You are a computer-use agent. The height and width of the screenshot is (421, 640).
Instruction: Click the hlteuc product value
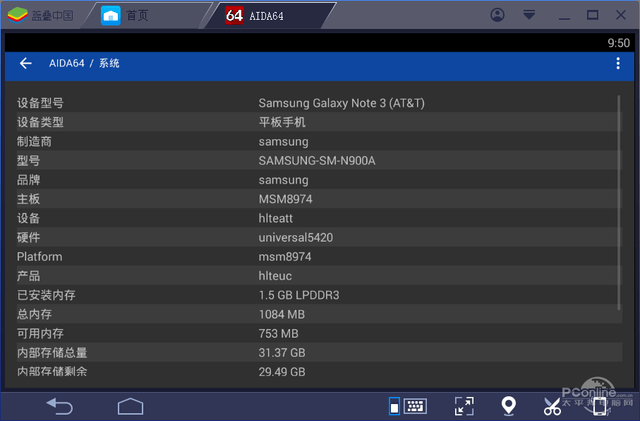pos(275,276)
